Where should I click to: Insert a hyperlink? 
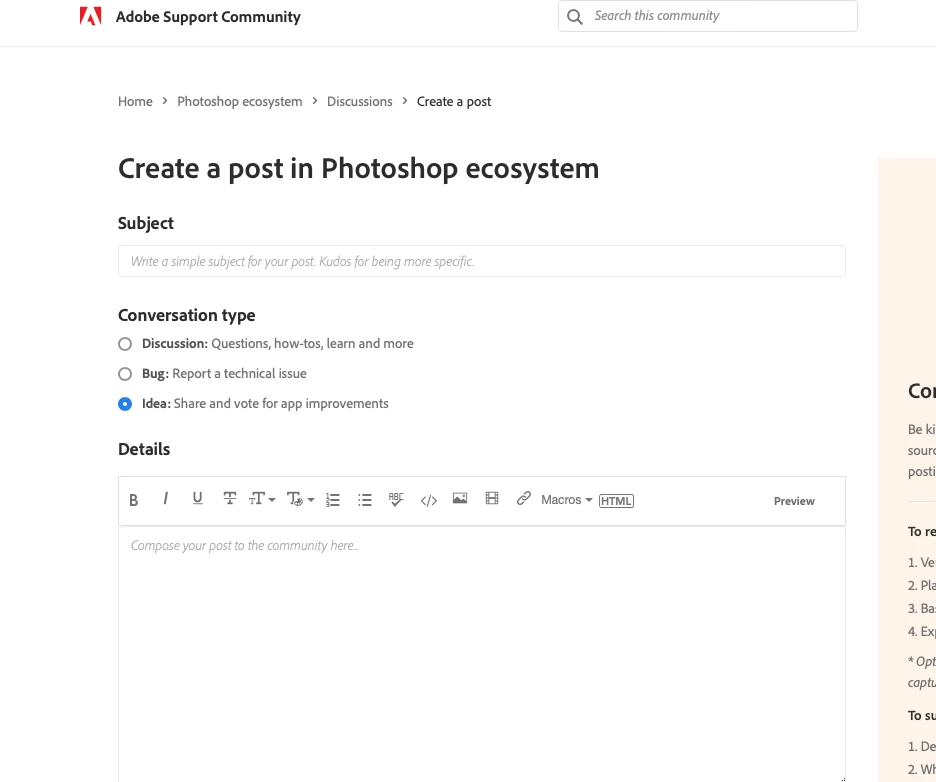coord(524,498)
